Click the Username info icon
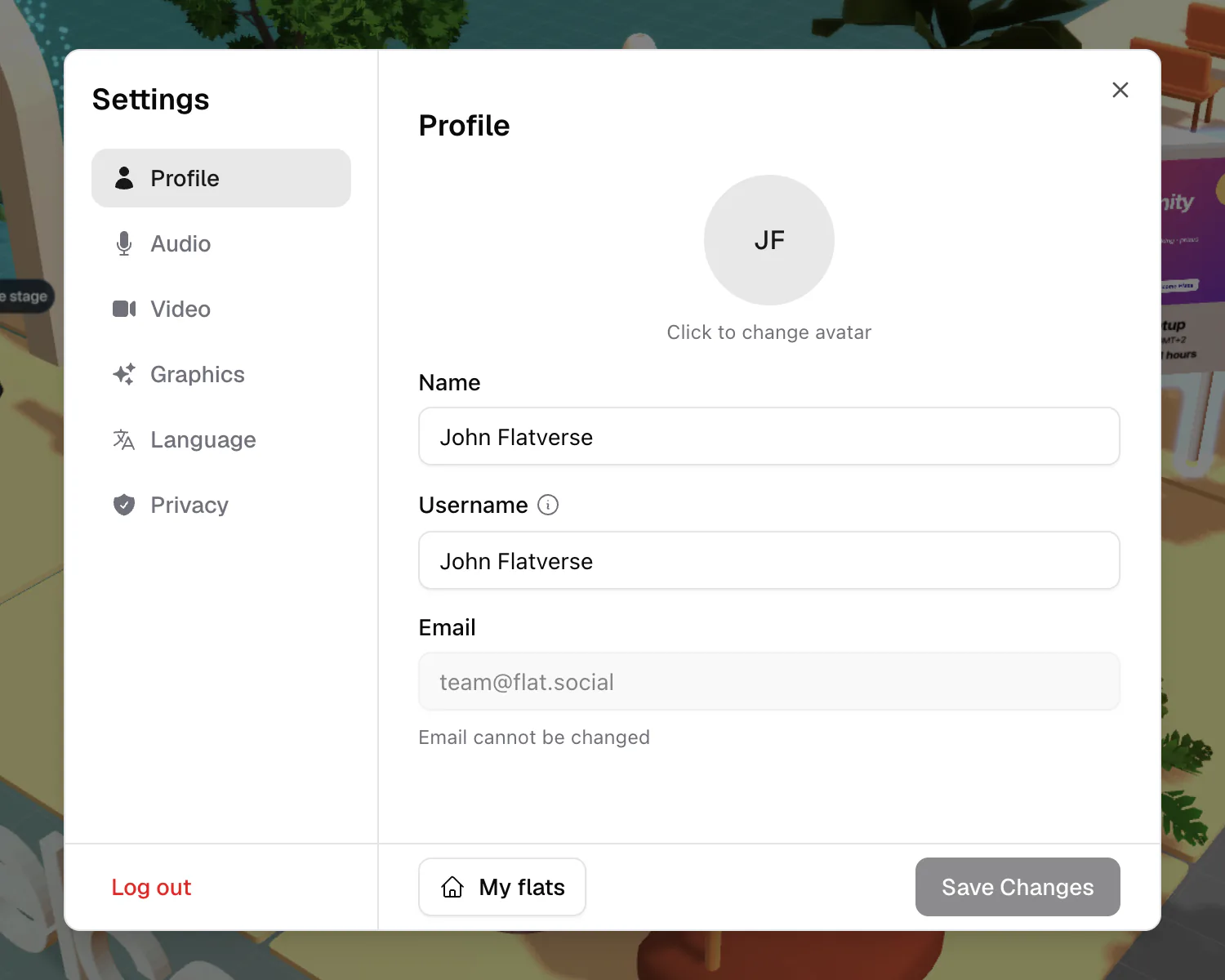Image resolution: width=1225 pixels, height=980 pixels. pyautogui.click(x=548, y=505)
